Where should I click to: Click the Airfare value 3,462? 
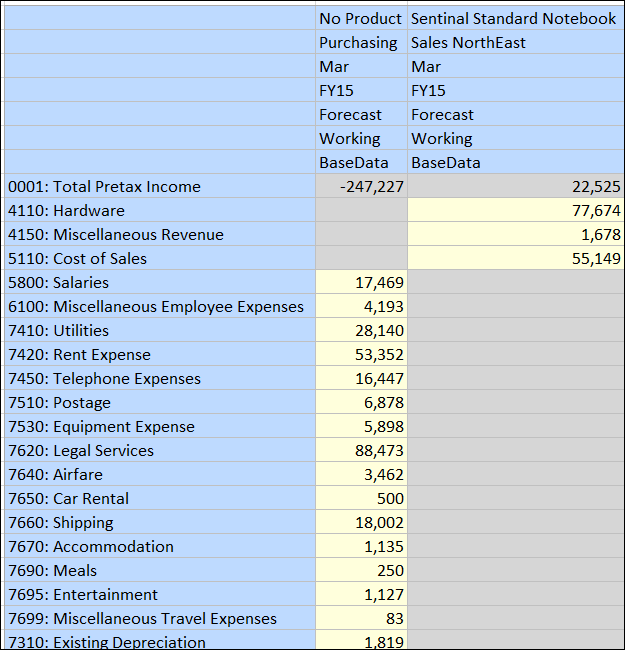point(361,475)
